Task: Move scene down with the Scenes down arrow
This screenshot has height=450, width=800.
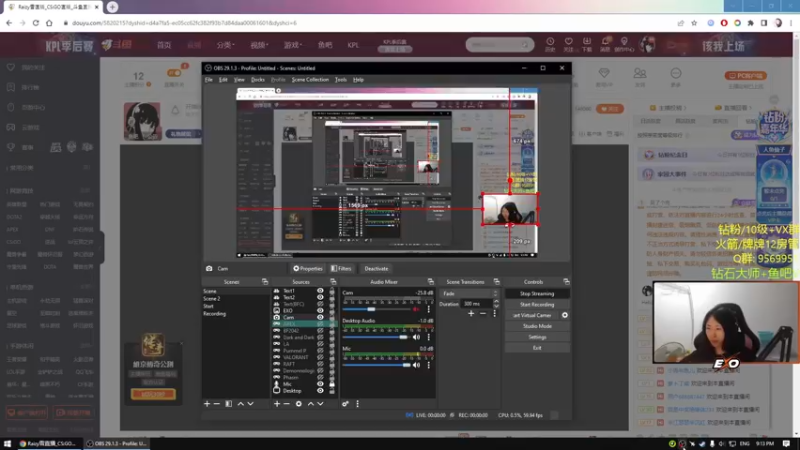Action: pos(251,404)
